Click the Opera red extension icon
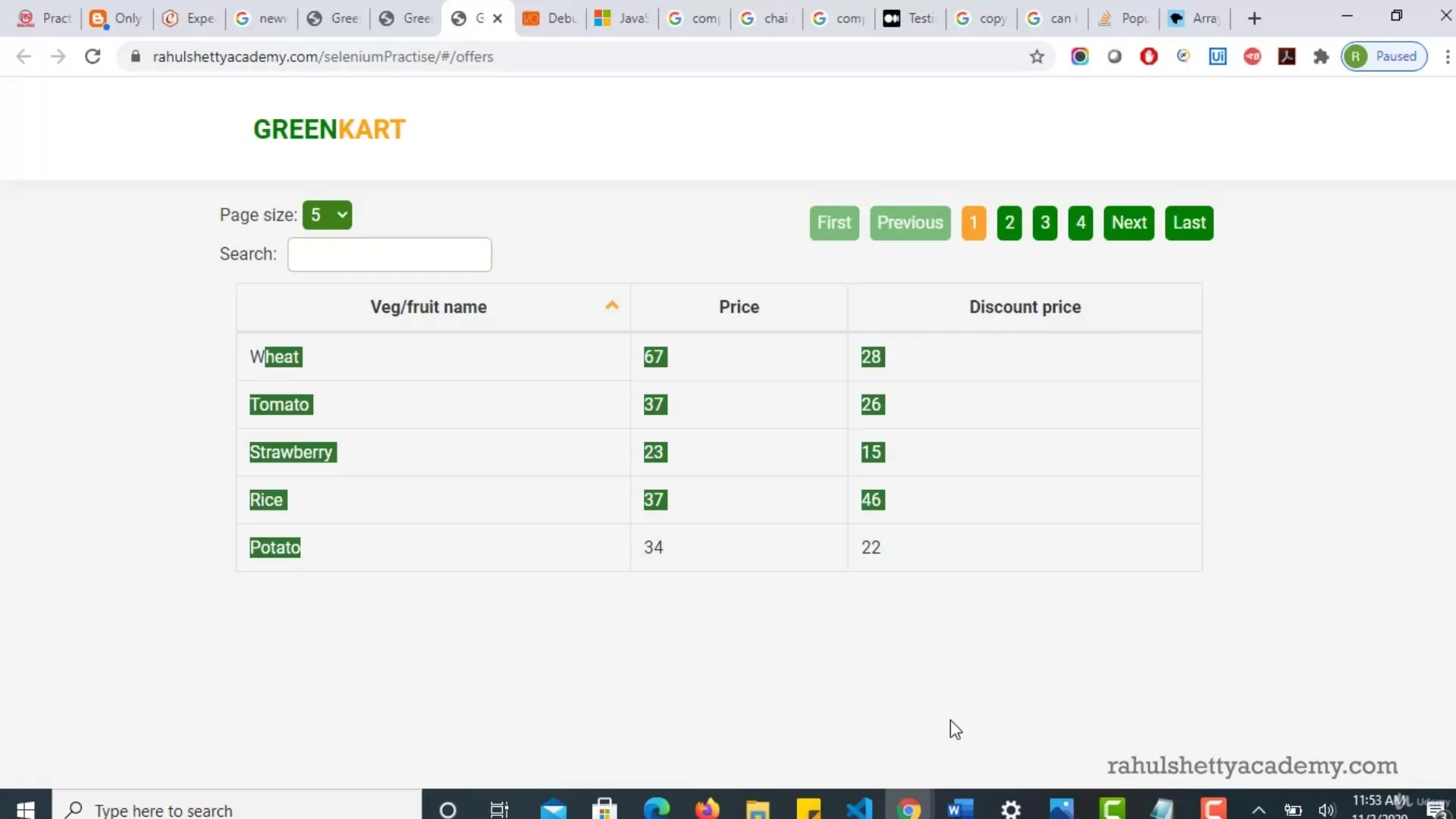Screen dimensions: 1456x819 (1149, 56)
